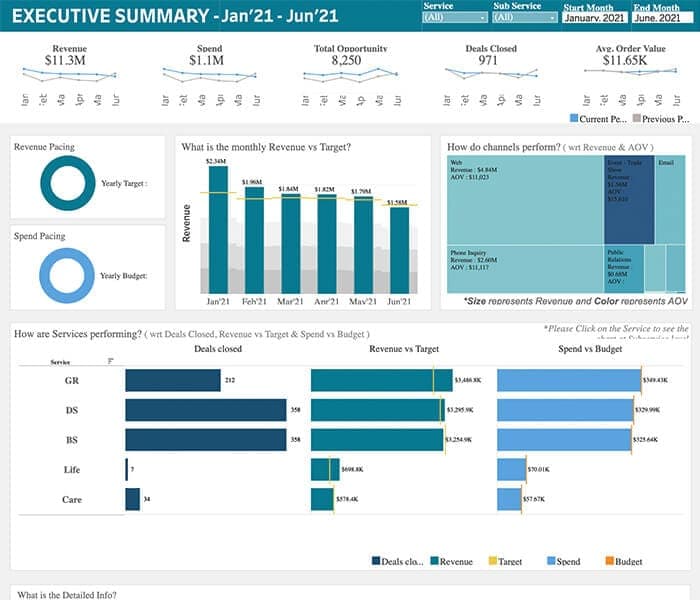Click the Revenue vs Target column header
This screenshot has height=600, width=700.
click(x=404, y=349)
